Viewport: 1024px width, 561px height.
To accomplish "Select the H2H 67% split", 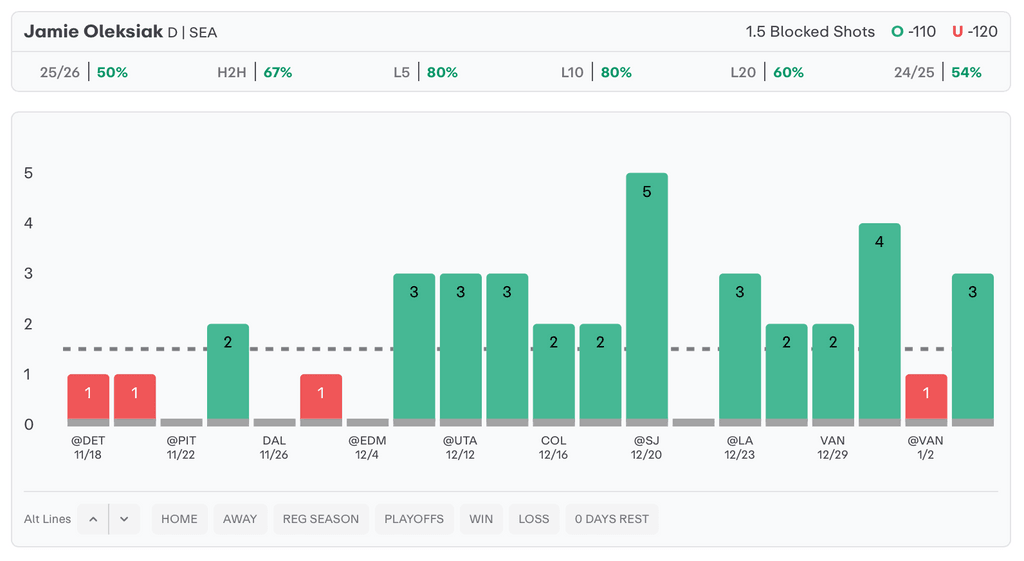I will tap(255, 73).
